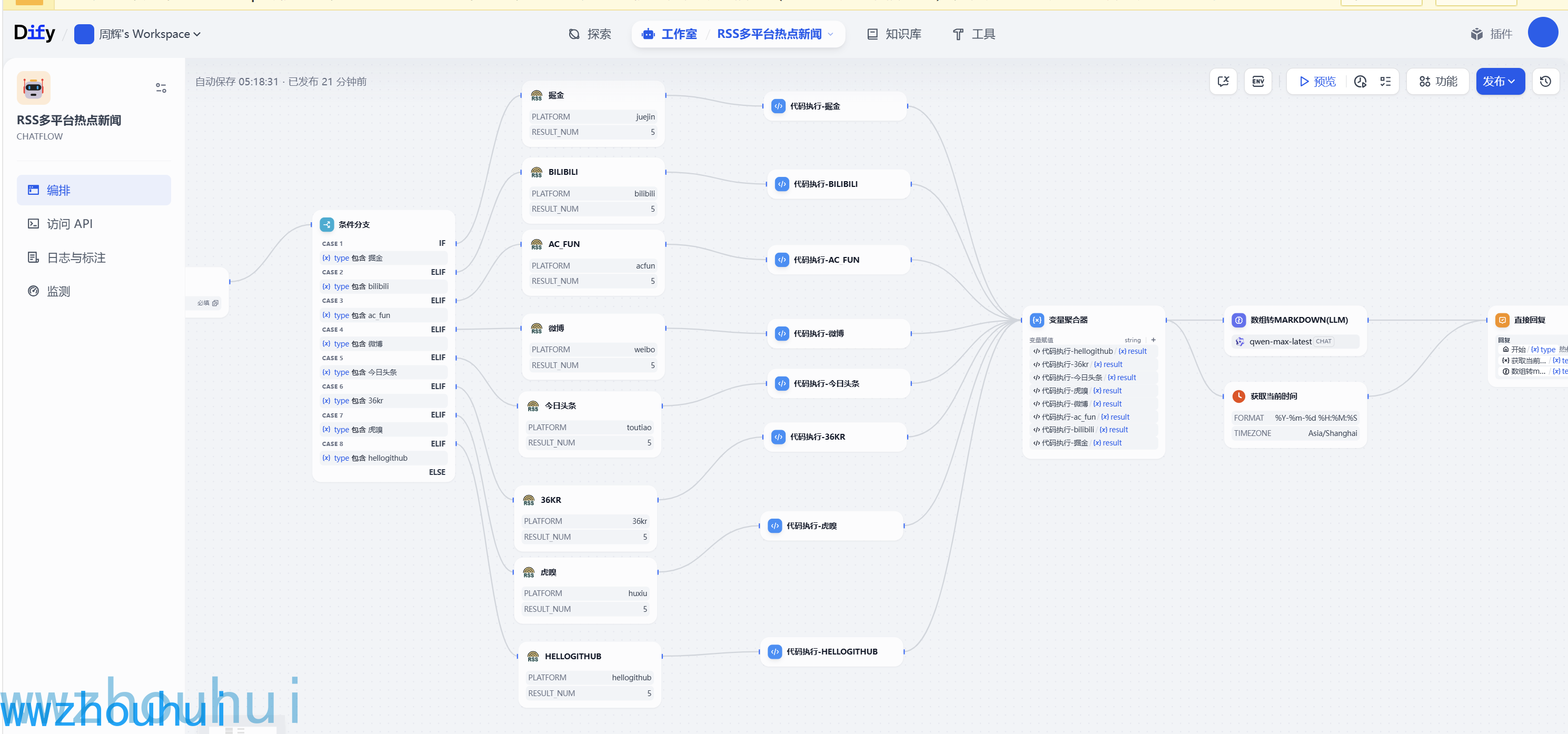
Task: Open the run history clock icon
Action: click(1360, 82)
